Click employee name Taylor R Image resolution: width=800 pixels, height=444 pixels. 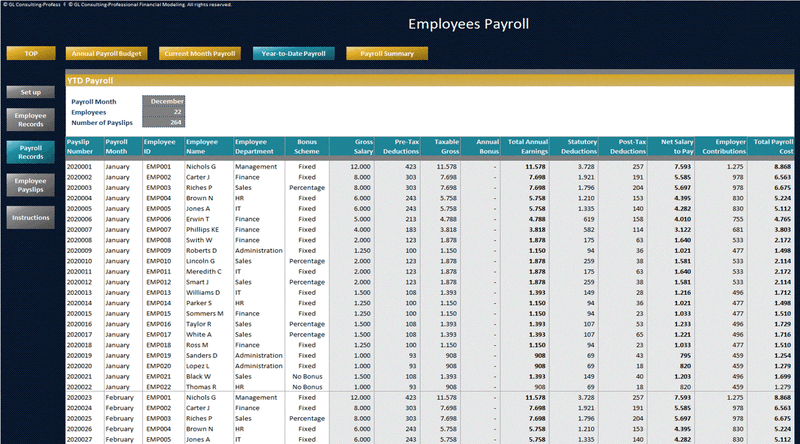[x=198, y=324]
